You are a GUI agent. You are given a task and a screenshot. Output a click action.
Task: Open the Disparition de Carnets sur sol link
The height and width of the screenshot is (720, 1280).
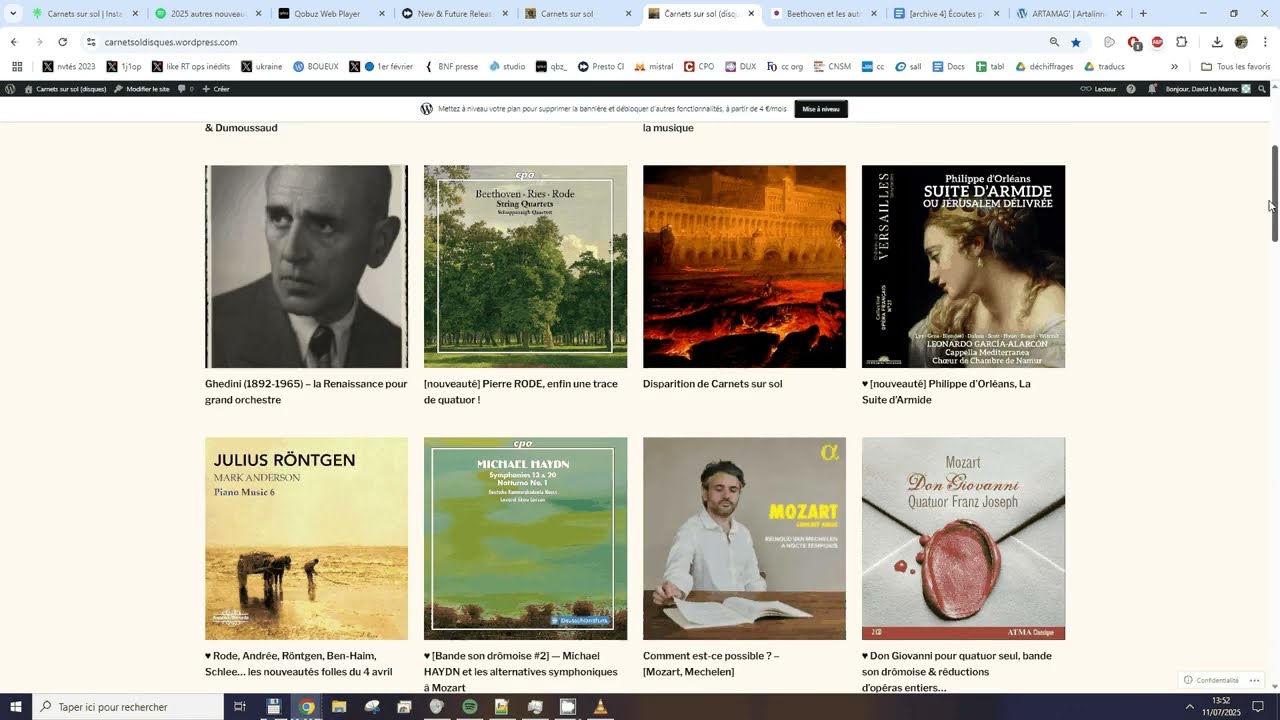pos(712,384)
